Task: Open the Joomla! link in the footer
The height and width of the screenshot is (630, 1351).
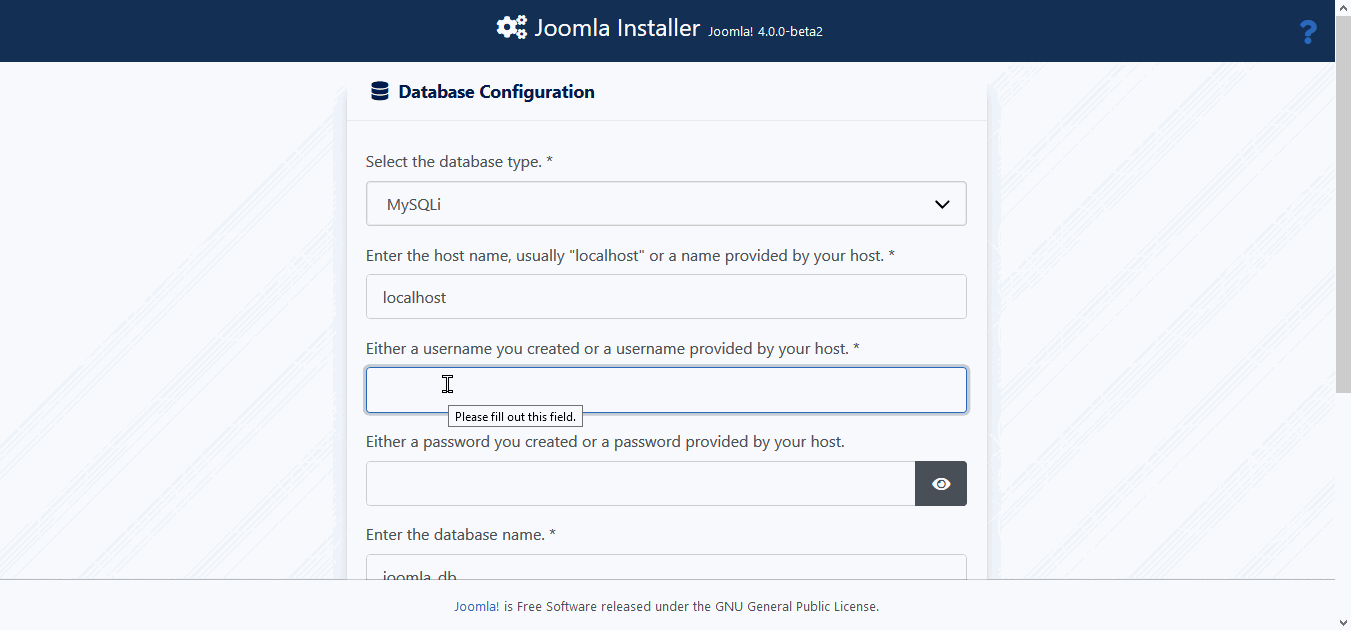Action: (476, 606)
